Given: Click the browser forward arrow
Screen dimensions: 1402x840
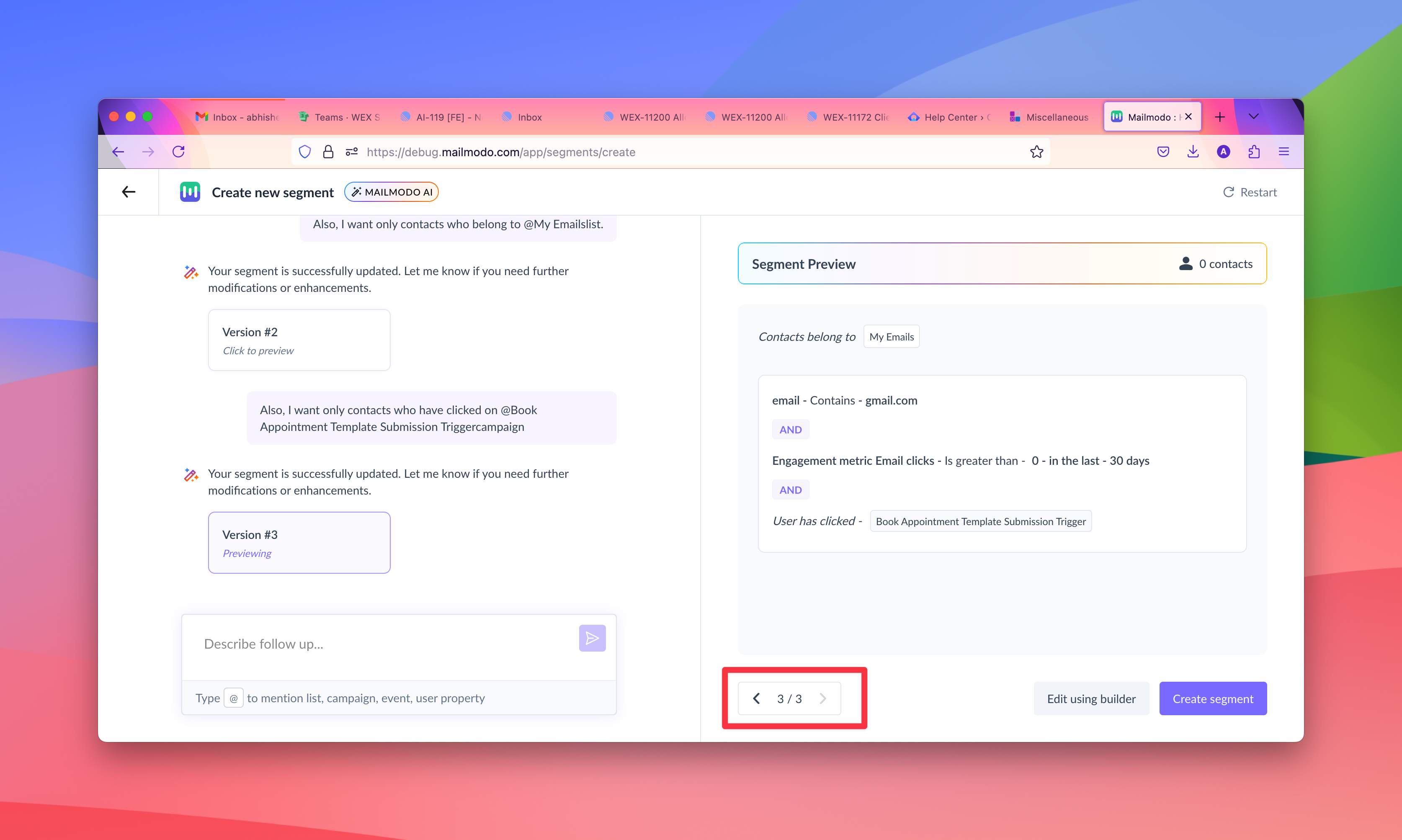Looking at the screenshot, I should click(x=148, y=152).
